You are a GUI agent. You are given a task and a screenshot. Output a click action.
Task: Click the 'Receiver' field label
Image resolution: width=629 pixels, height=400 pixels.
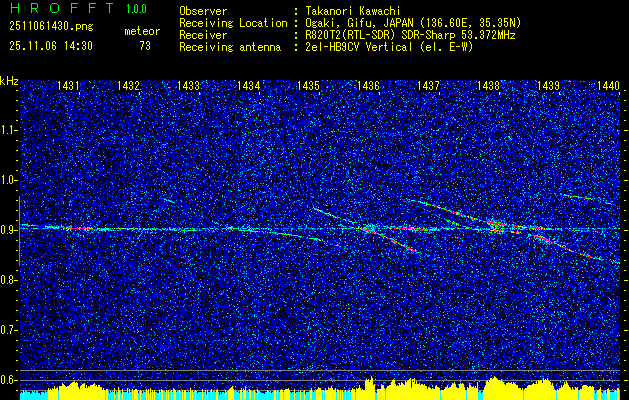point(203,35)
